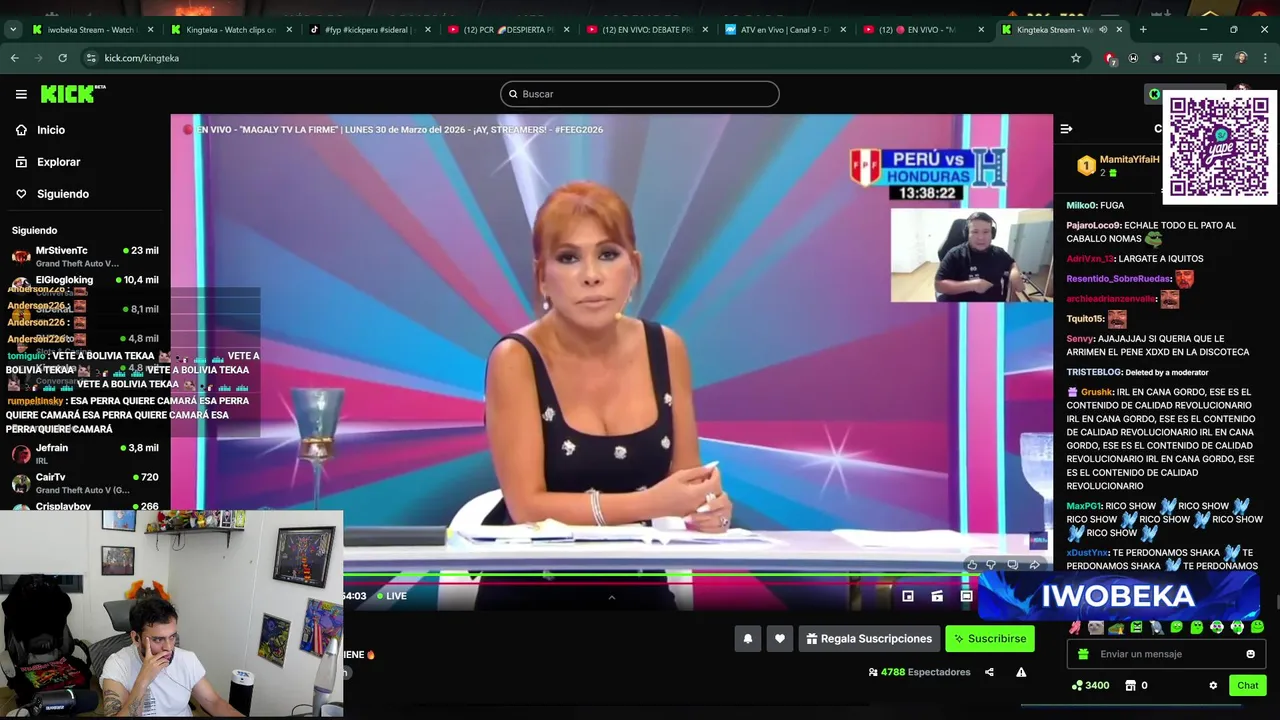Bookmark this page star icon
This screenshot has width=1280, height=720.
click(x=1076, y=58)
